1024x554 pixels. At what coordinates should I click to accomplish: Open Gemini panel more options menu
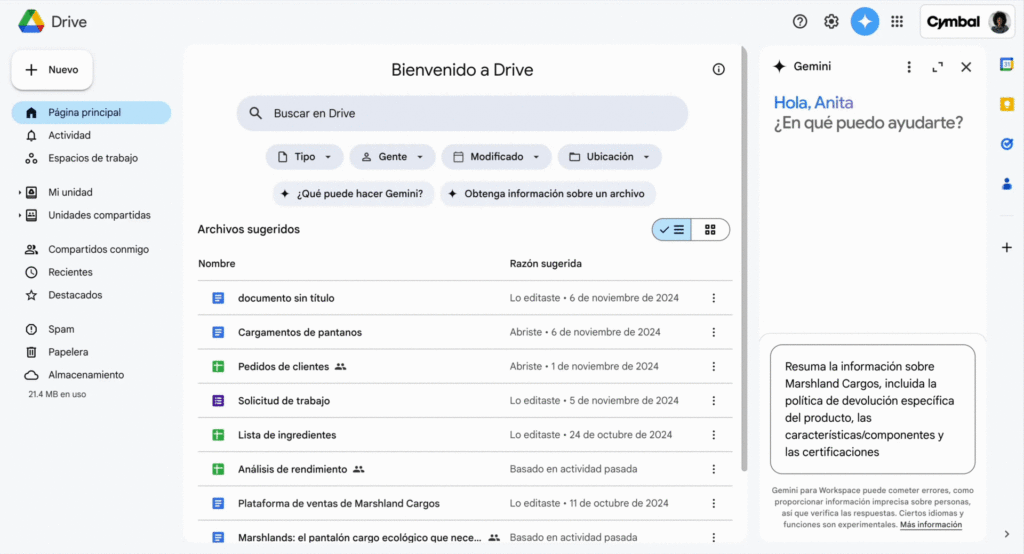click(908, 67)
